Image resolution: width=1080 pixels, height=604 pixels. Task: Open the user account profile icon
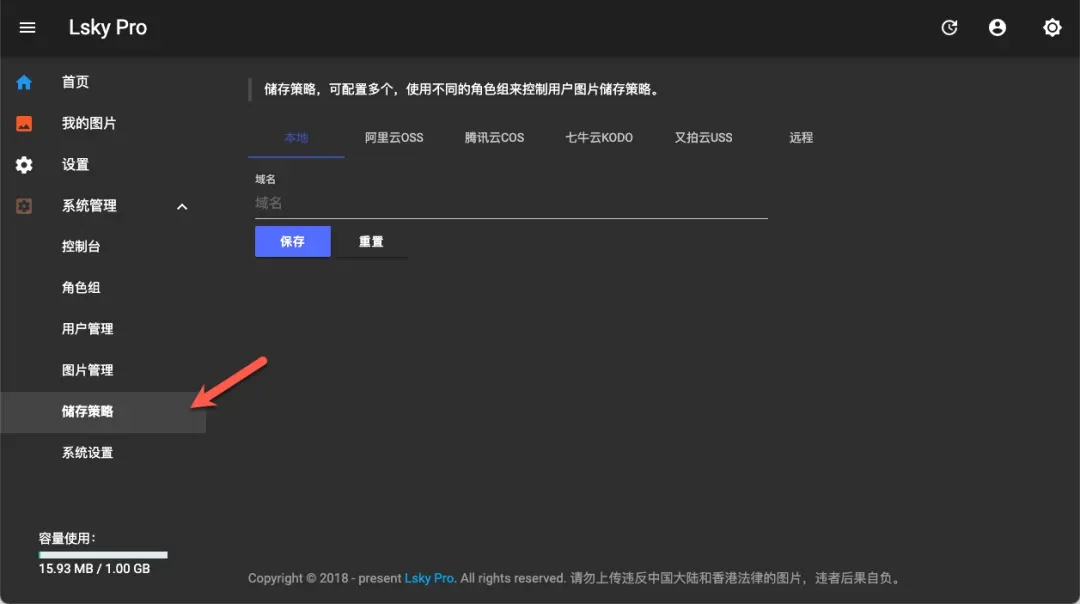click(997, 28)
